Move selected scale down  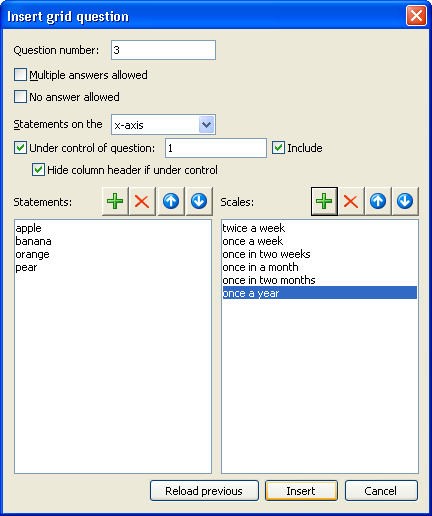[x=405, y=201]
